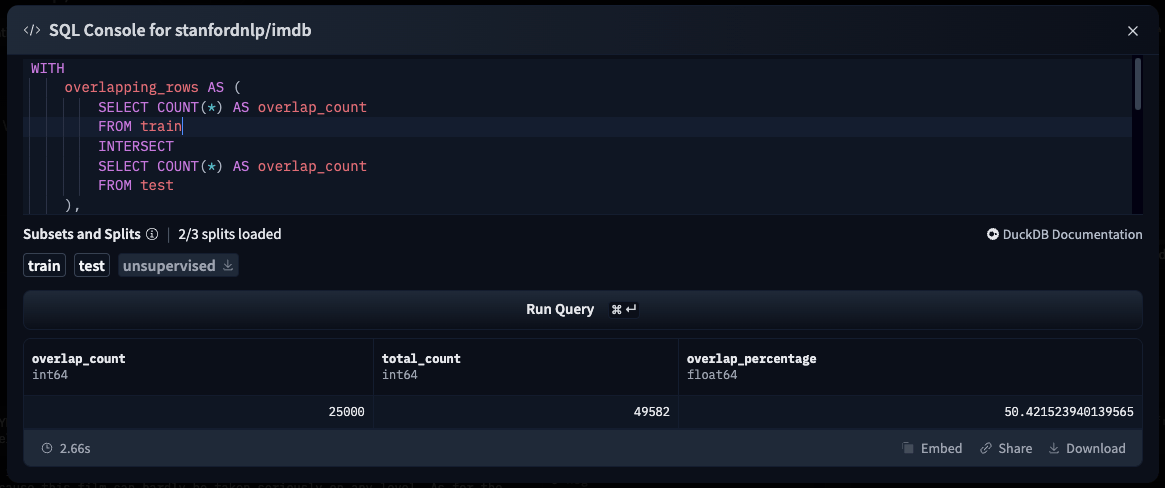
Task: Toggle the test split chip
Action: click(92, 266)
